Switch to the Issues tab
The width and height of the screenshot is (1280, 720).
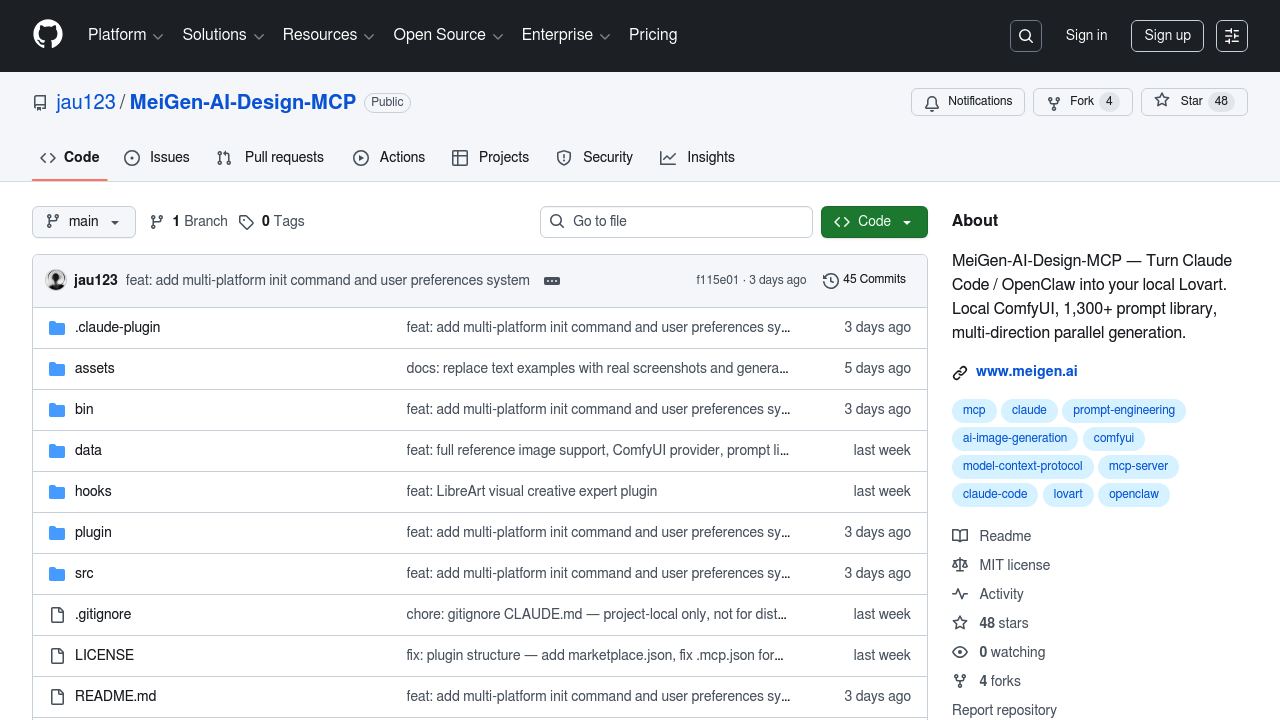point(157,158)
